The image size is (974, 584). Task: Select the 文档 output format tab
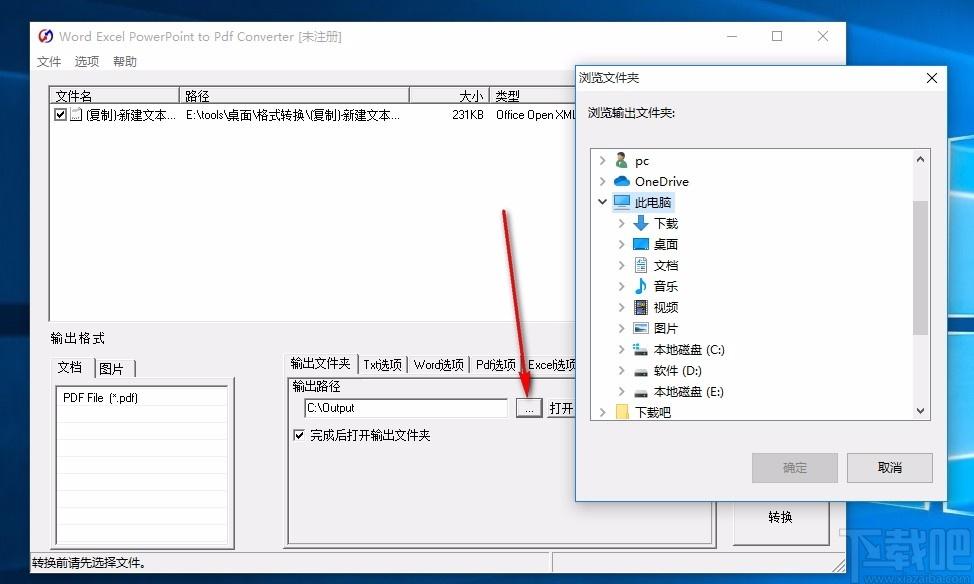[x=70, y=367]
